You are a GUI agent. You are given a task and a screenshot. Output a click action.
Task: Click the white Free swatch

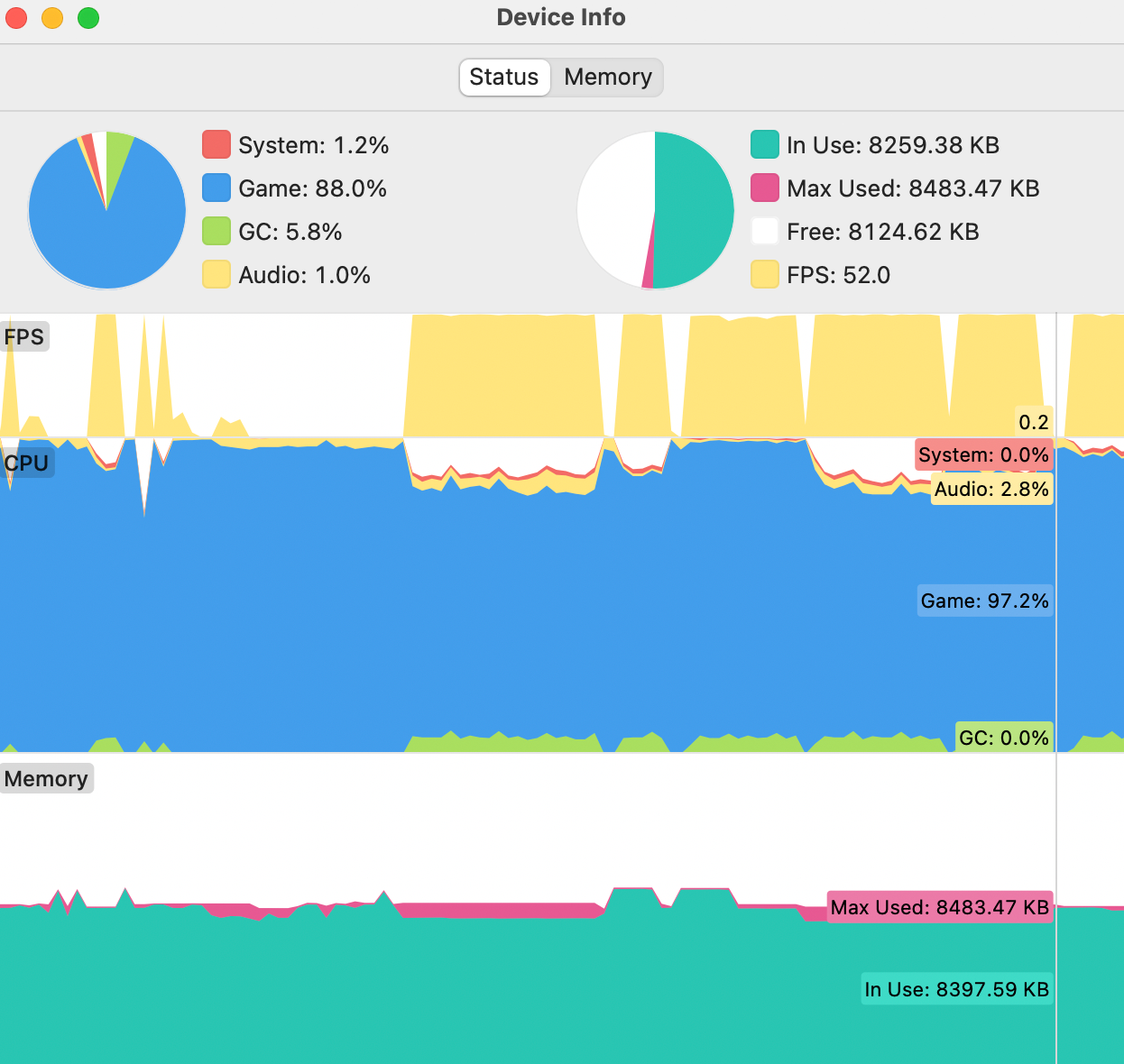click(765, 231)
